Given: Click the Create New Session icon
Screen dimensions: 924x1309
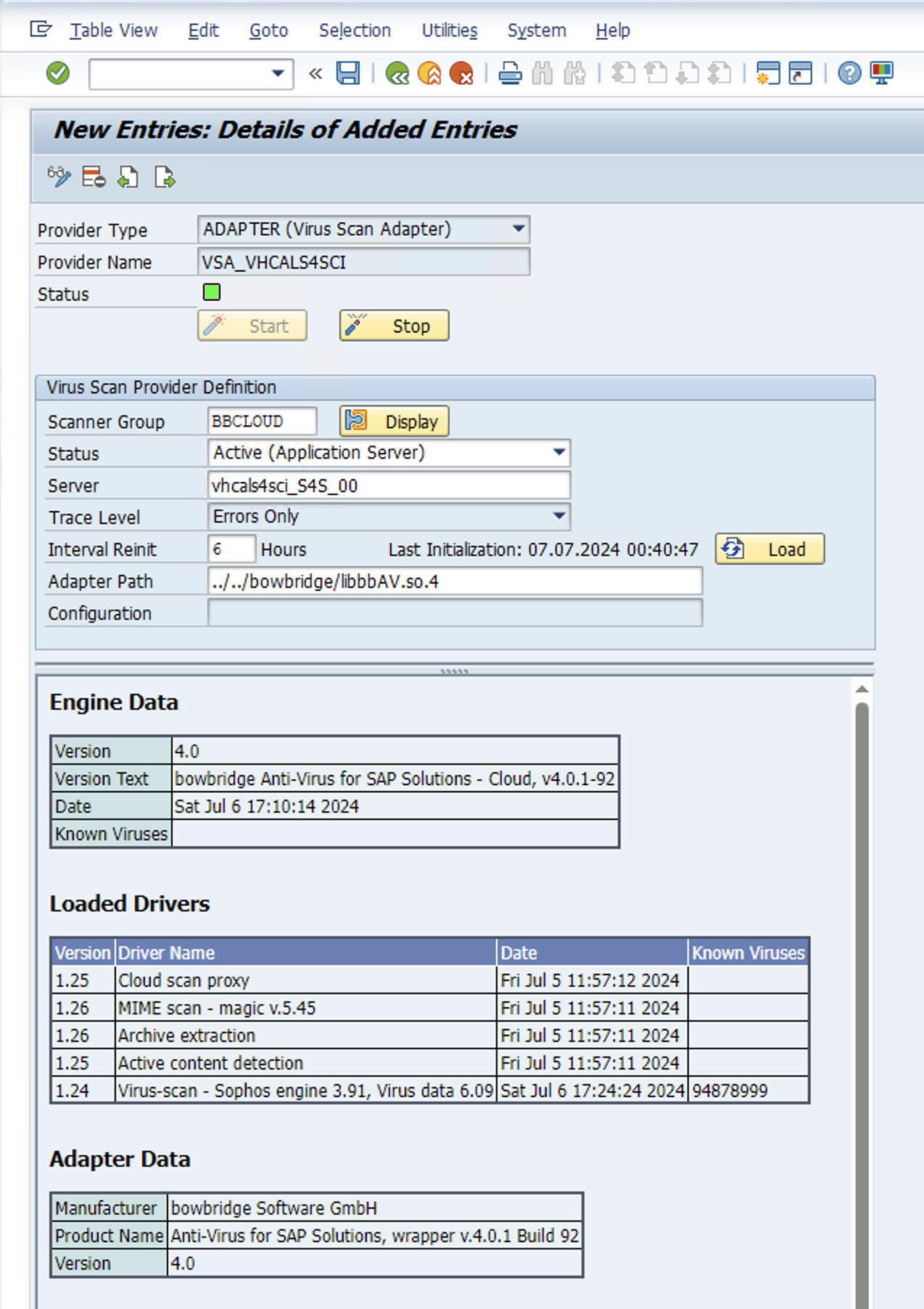Looking at the screenshot, I should coord(768,73).
